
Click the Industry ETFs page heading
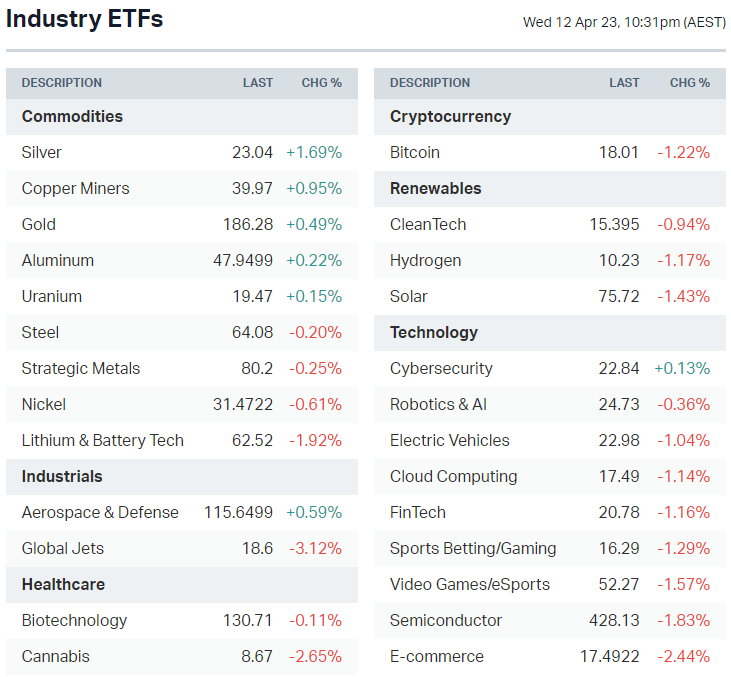[84, 19]
